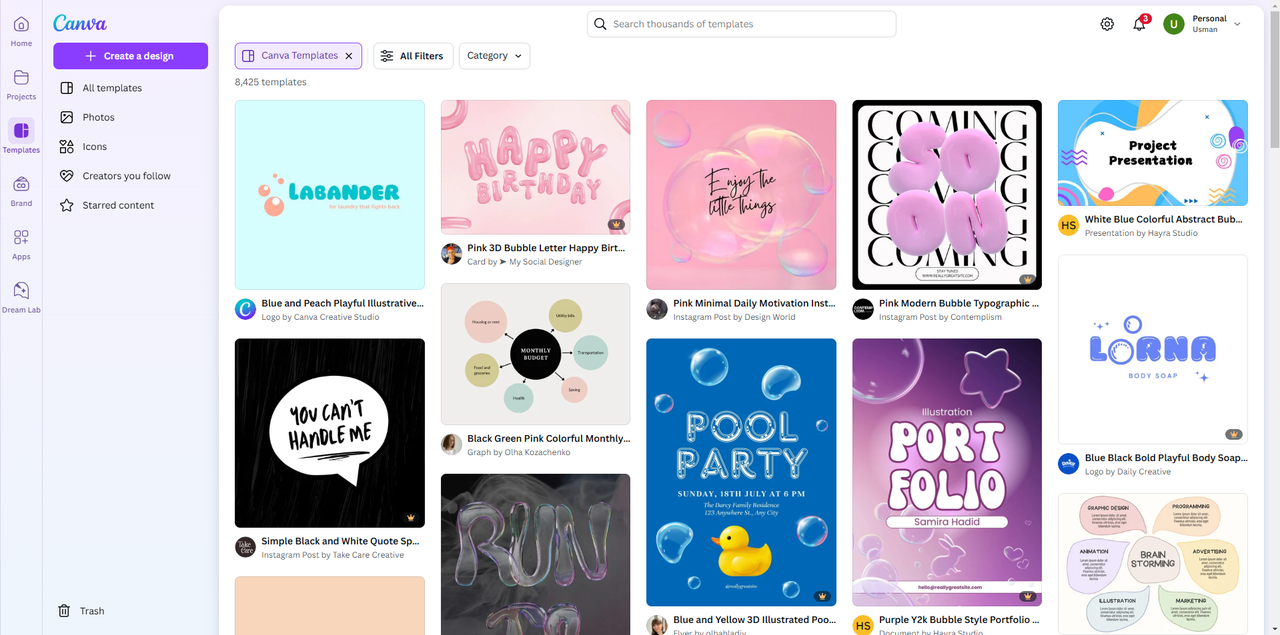Click Pink Minimal Daily Motivation title
1280x635 pixels.
[754, 303]
